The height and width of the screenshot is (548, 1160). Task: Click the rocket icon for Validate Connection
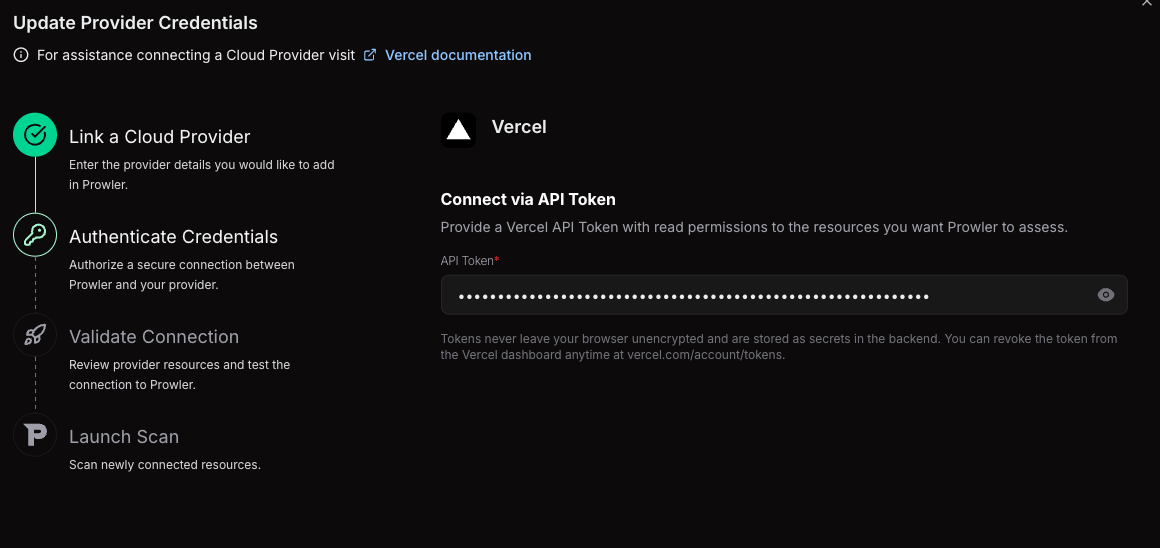tap(35, 334)
